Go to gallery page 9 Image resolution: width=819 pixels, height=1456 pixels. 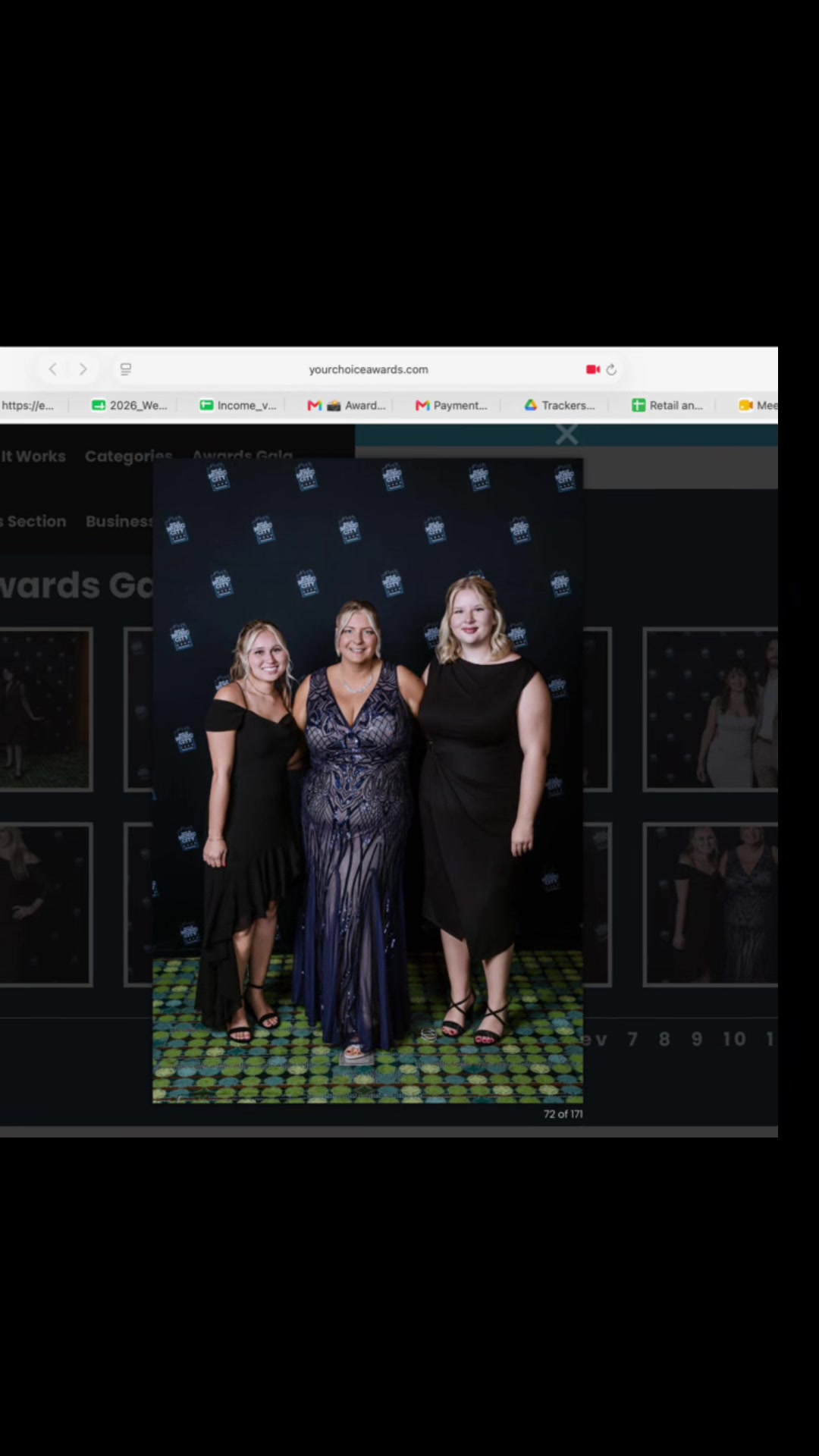697,1039
